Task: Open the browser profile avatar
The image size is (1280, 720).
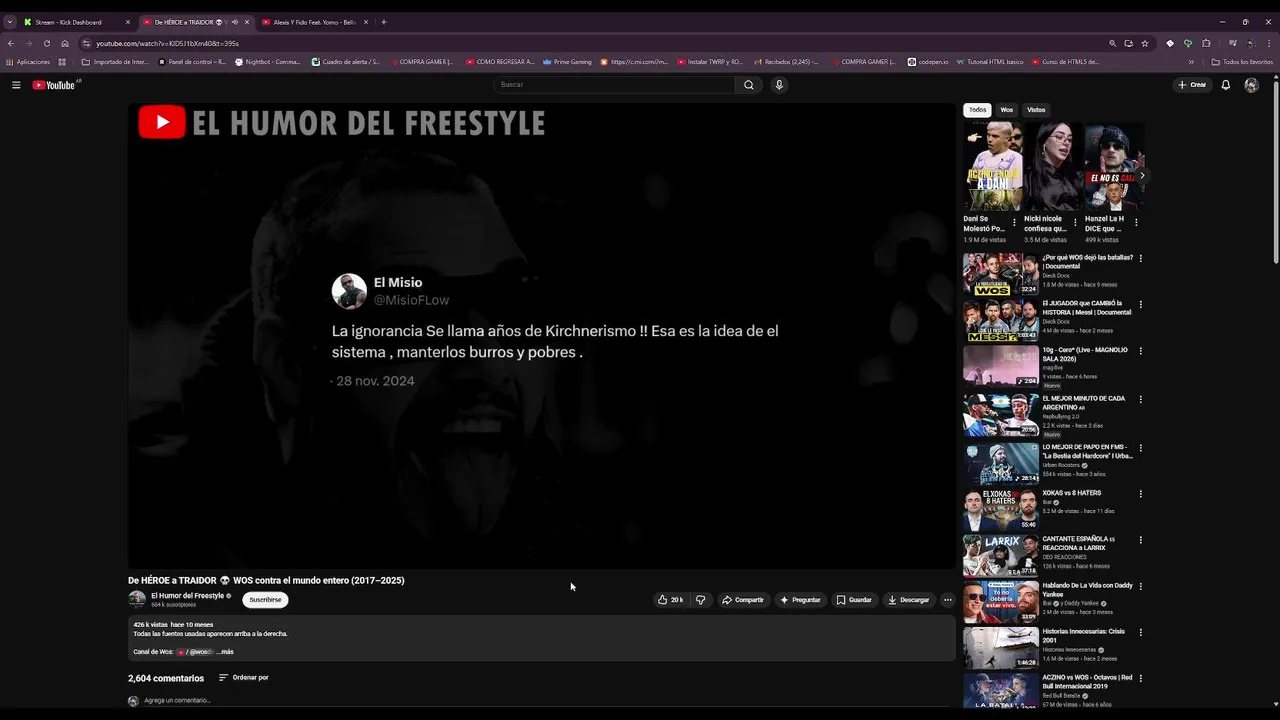Action: click(1250, 43)
